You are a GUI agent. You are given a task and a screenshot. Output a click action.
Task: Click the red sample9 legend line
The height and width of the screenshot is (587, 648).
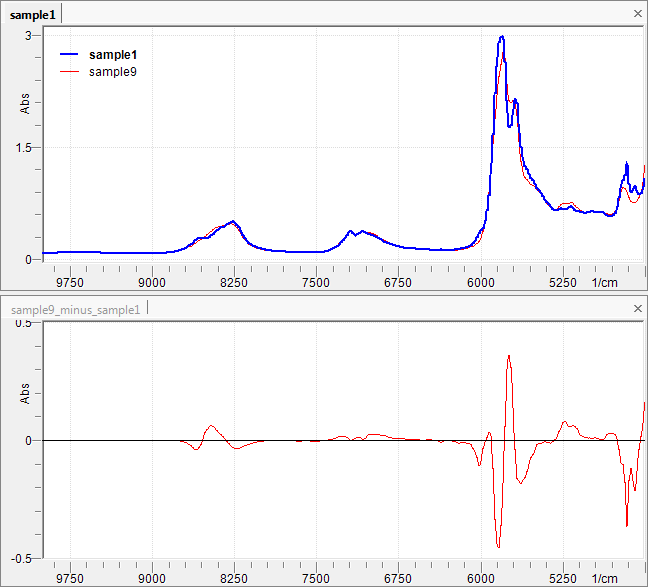69,72
